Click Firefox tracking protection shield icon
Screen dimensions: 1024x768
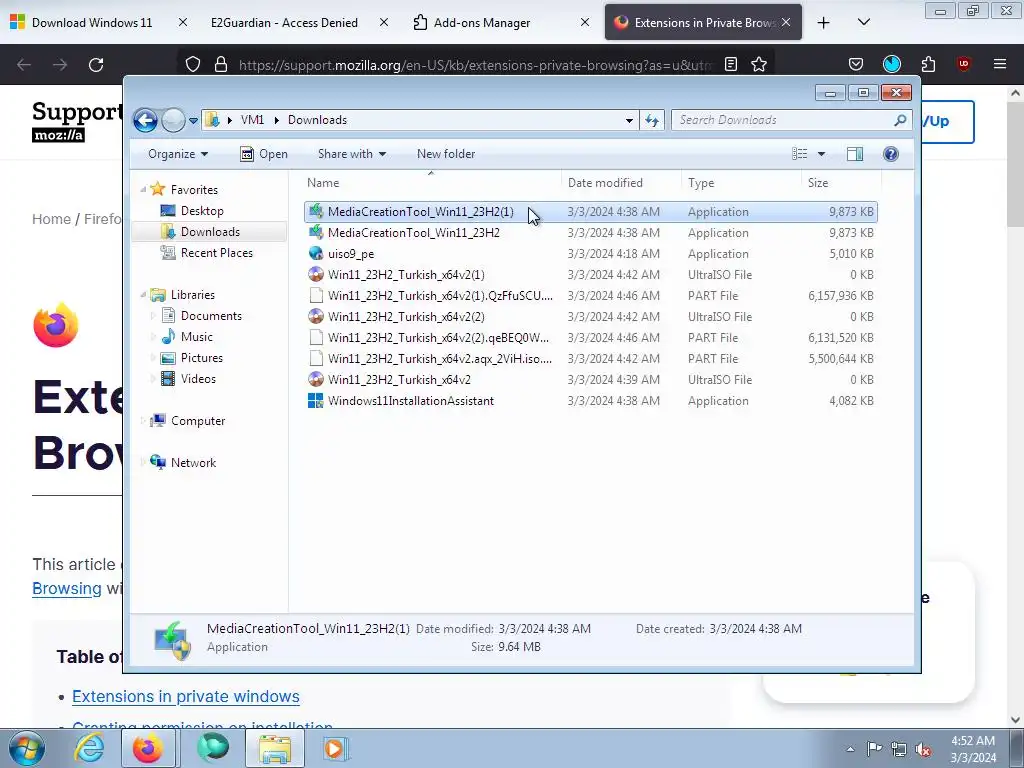pos(193,65)
